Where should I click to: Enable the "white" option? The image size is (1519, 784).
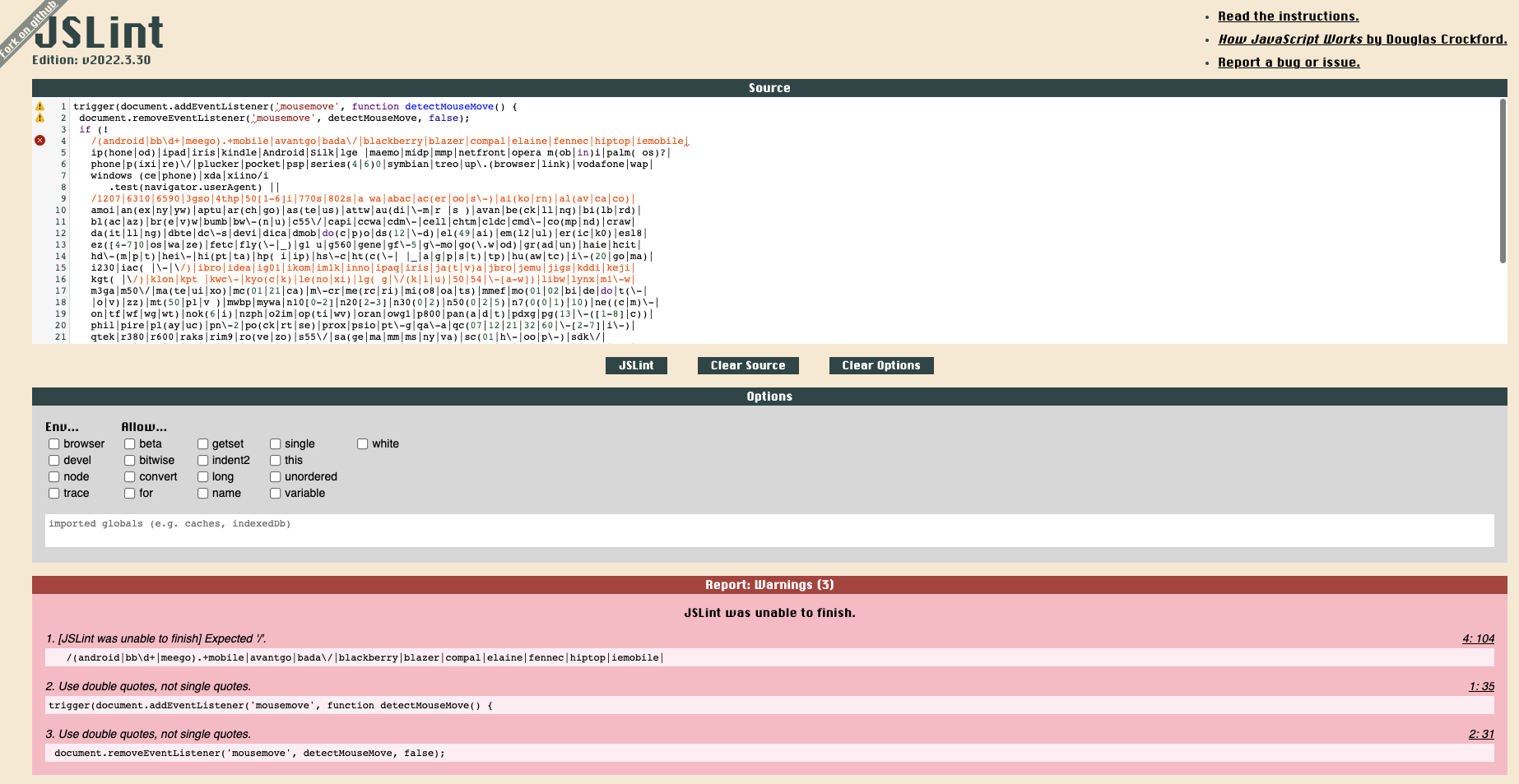362,443
